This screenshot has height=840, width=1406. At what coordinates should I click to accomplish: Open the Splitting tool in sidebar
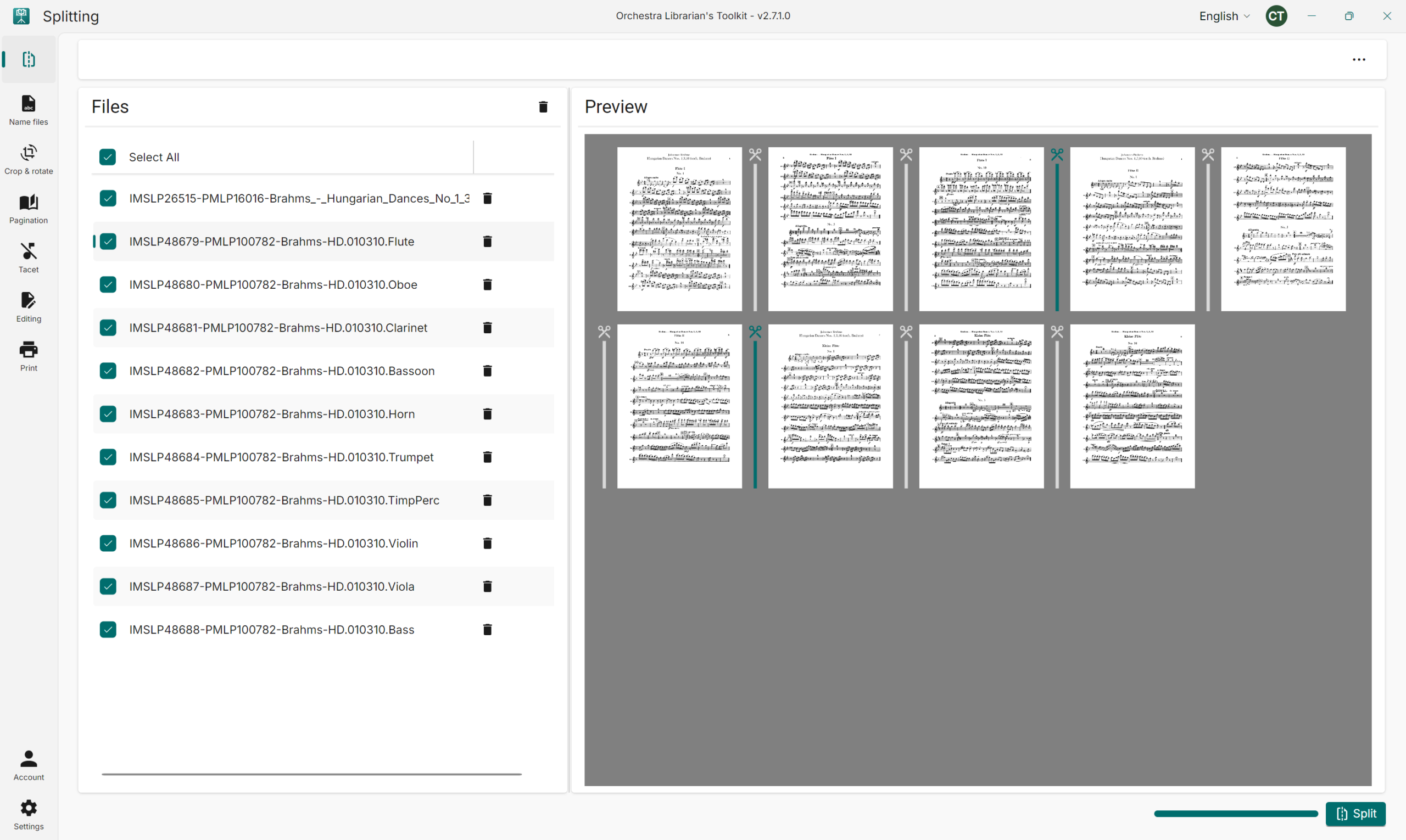click(x=29, y=59)
